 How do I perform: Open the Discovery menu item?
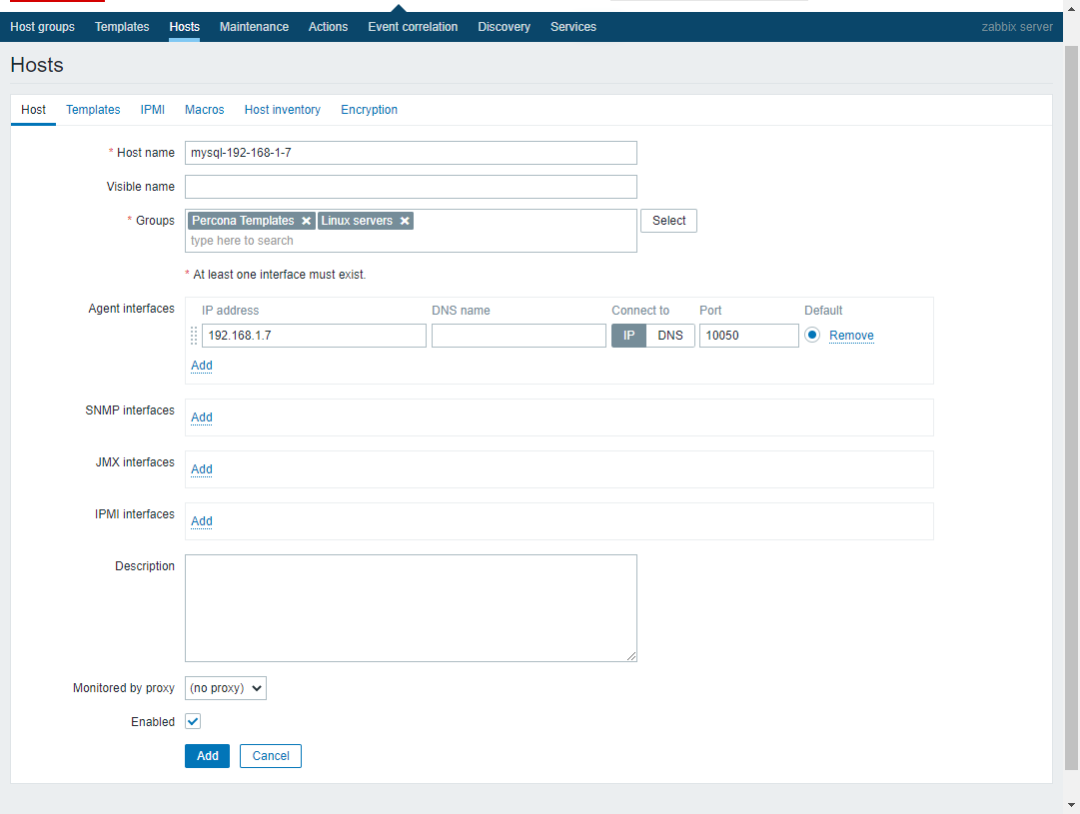click(504, 27)
